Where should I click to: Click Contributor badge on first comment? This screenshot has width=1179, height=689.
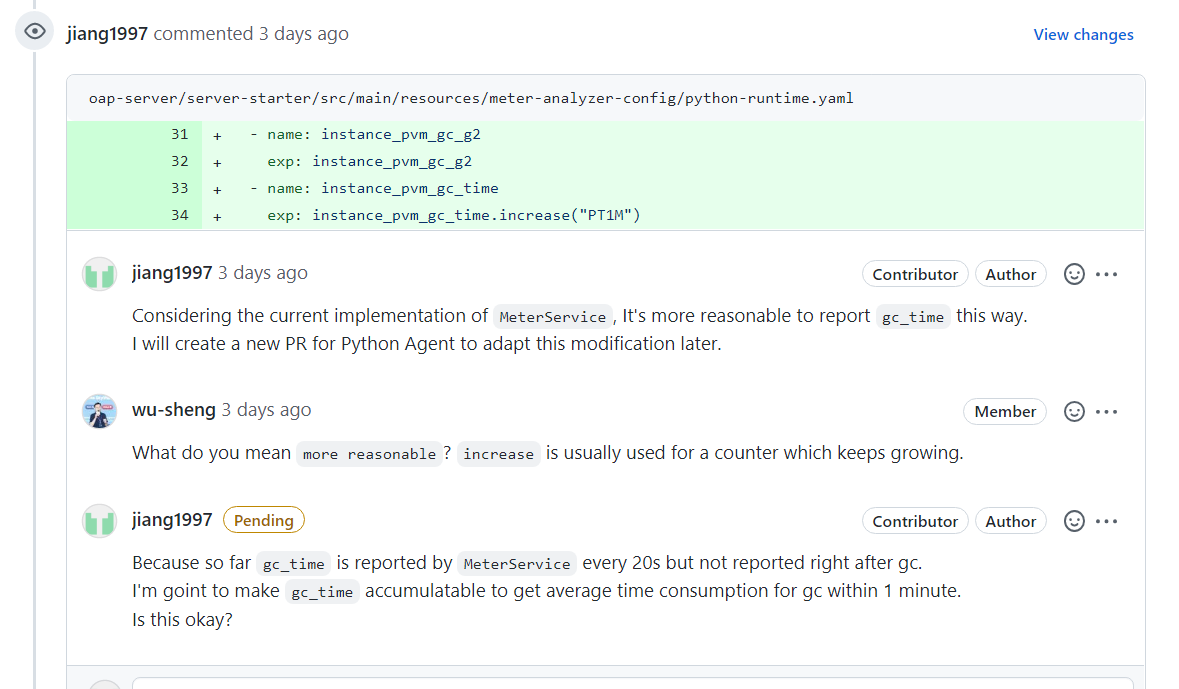915,274
